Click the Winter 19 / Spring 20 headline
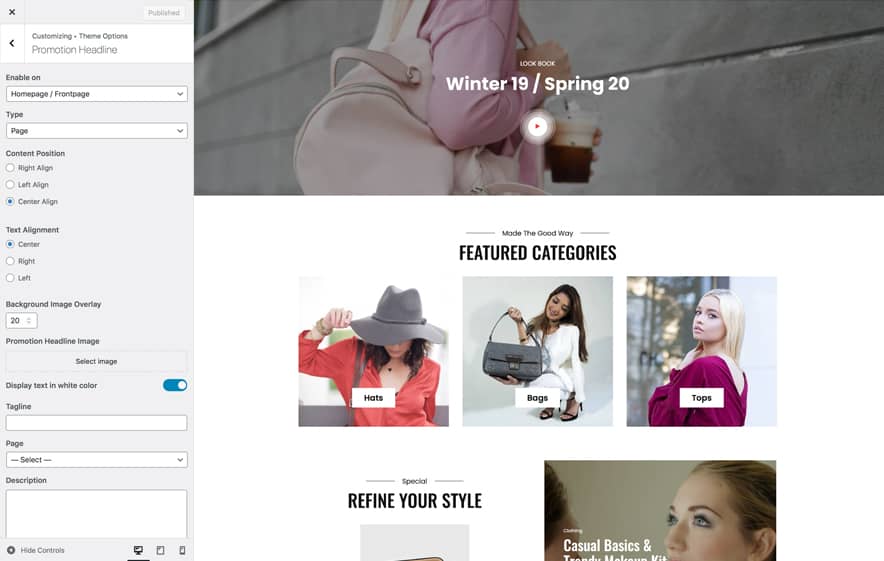This screenshot has height=561, width=884. point(537,84)
